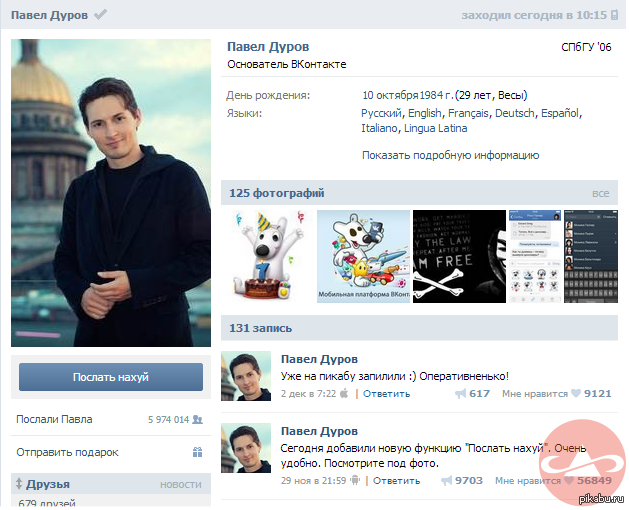Image resolution: width=629 pixels, height=510 pixels.
Task: Like the post with heart showing 9121
Action: 576,394
